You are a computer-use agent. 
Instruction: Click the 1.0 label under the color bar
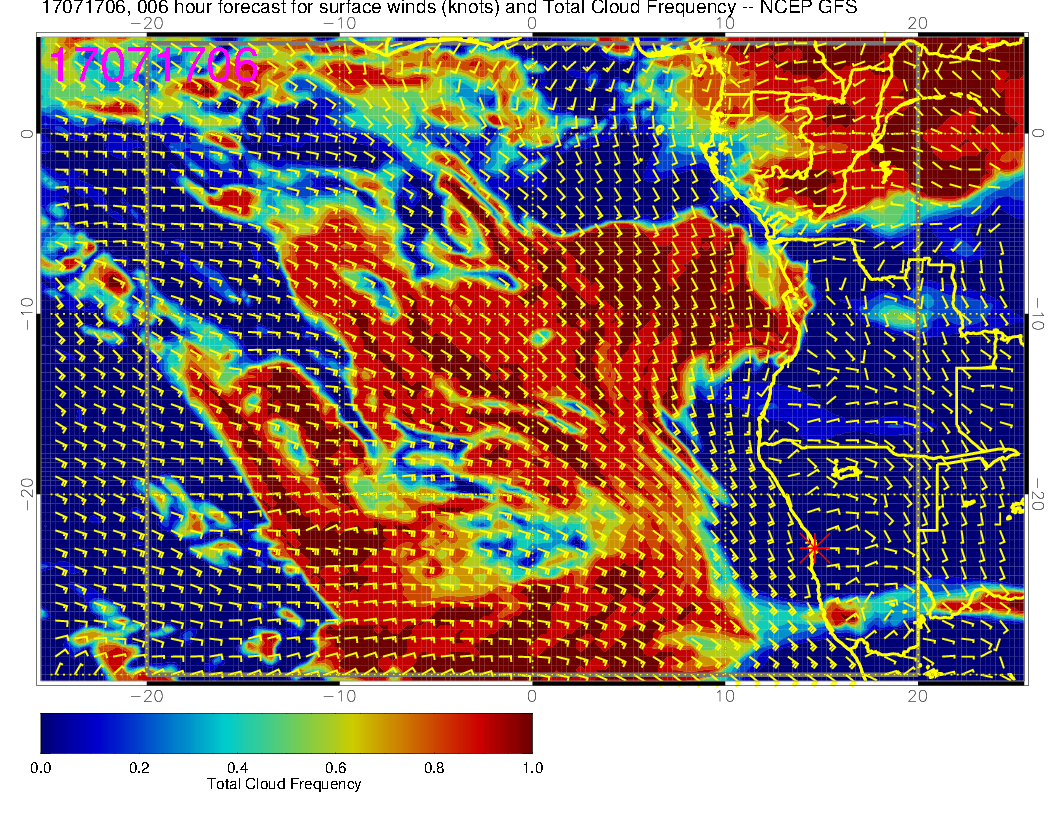(532, 768)
